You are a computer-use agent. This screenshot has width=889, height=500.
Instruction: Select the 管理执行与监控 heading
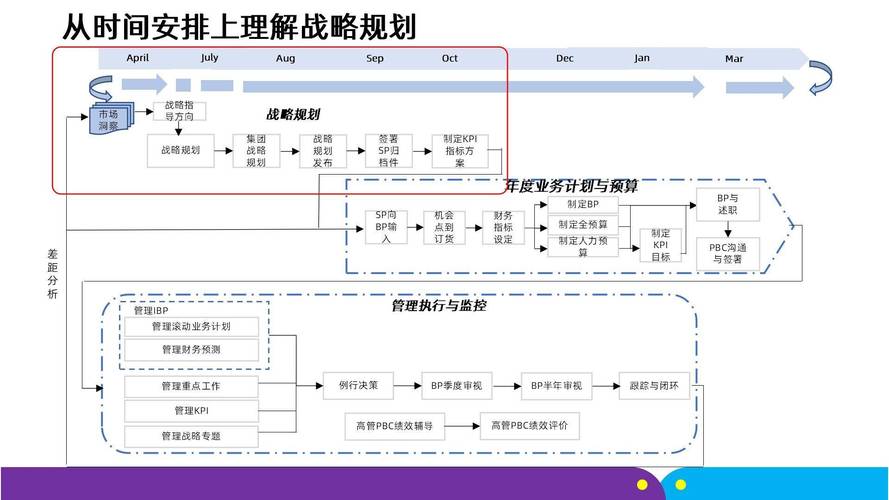pos(439,306)
